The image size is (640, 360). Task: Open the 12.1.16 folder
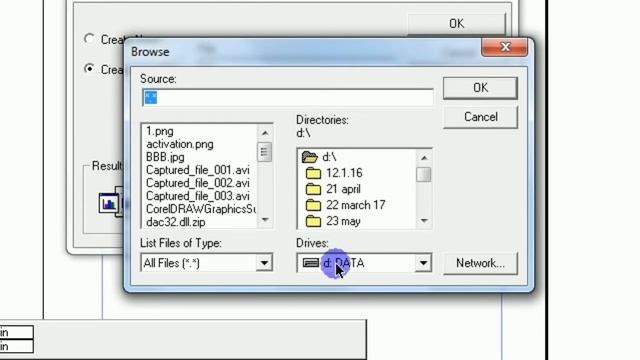coord(344,173)
